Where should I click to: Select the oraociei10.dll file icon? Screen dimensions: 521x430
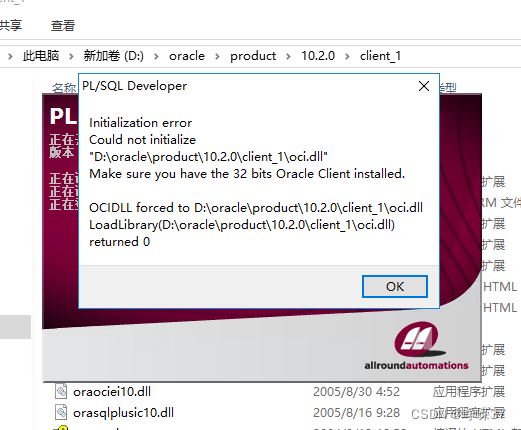click(61, 391)
